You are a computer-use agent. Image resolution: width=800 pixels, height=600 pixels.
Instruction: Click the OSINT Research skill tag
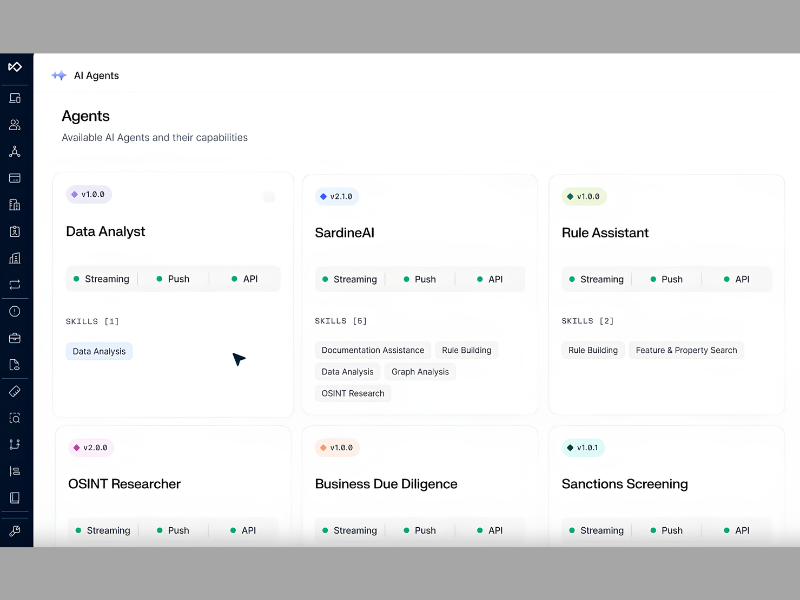tap(353, 393)
